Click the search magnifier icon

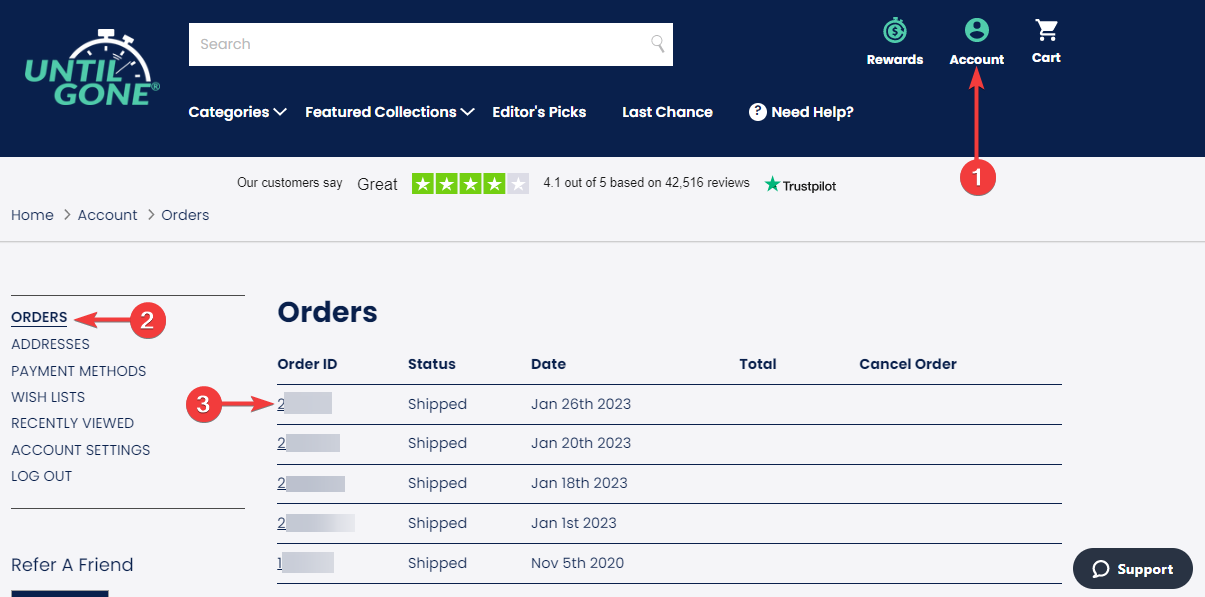pyautogui.click(x=657, y=43)
